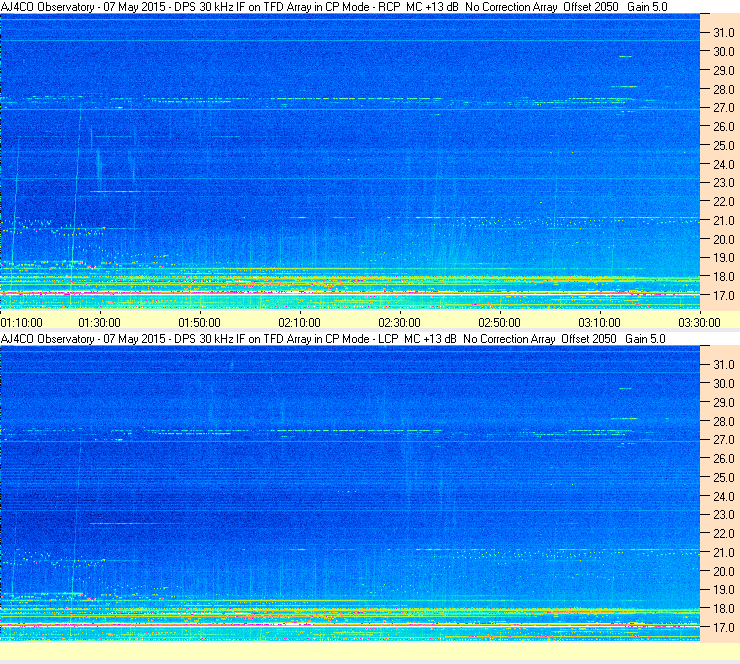The image size is (740, 664).
Task: Click 24.0 on the LCP frequency axis
Action: (x=724, y=496)
